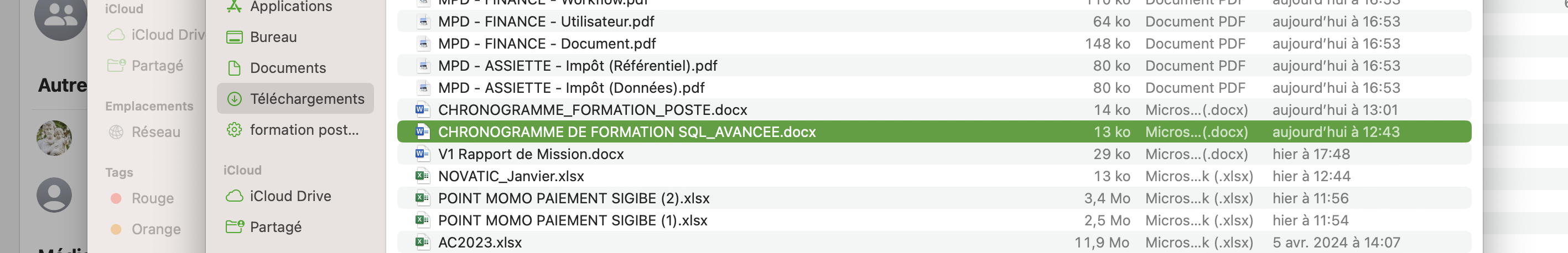Image resolution: width=1568 pixels, height=253 pixels.
Task: Click Excel icon of NOVATIC_Janvier.xlsx
Action: click(x=422, y=176)
